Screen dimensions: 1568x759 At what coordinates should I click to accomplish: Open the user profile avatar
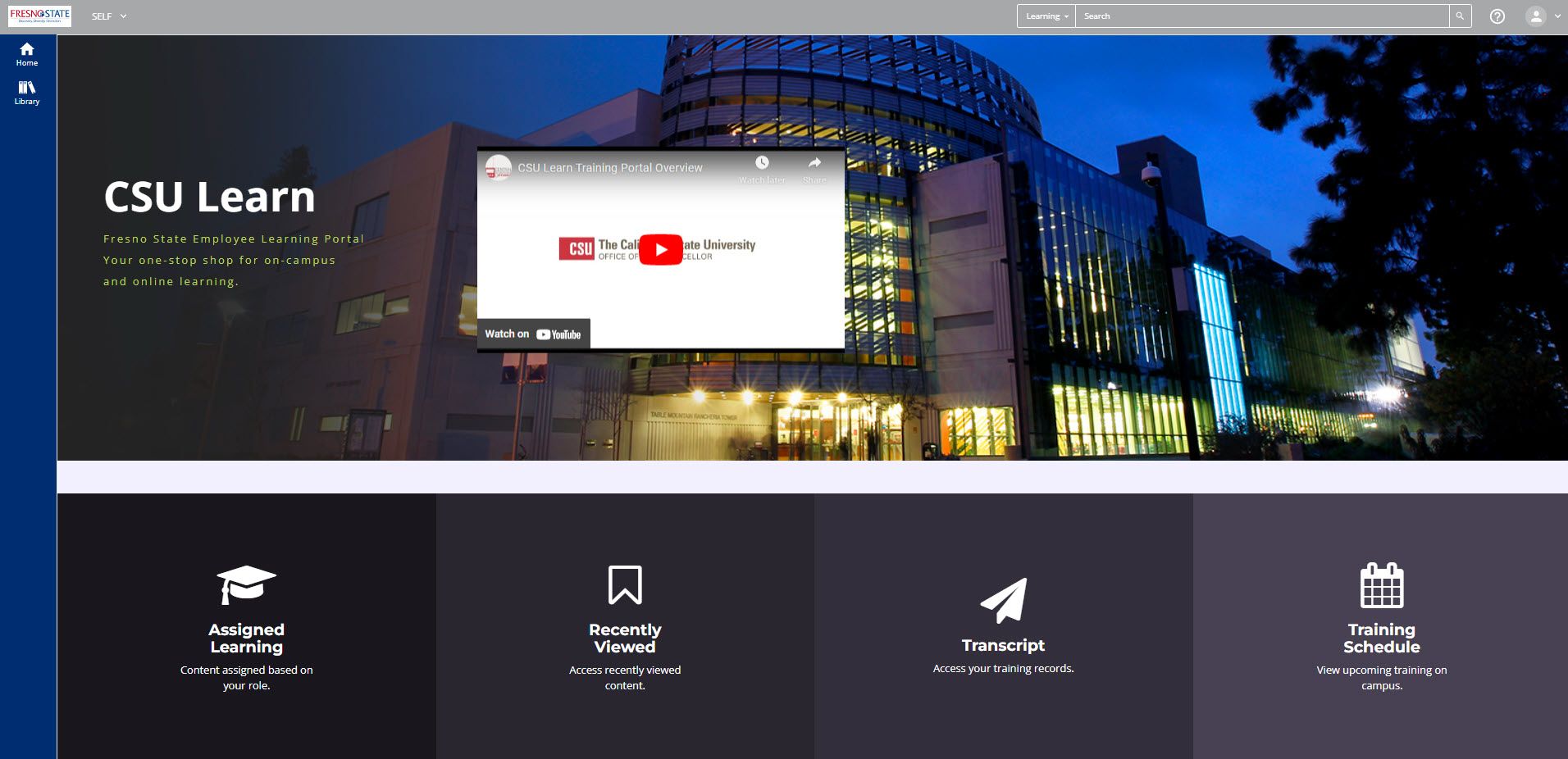pyautogui.click(x=1535, y=16)
